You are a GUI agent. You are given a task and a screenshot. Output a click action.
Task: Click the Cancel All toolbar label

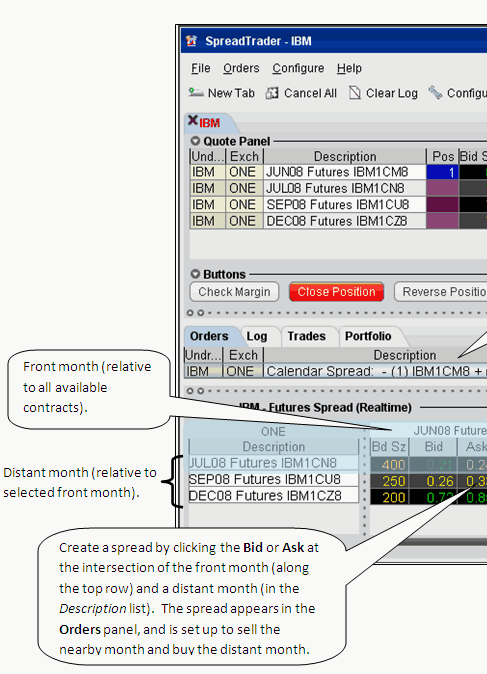[x=310, y=93]
